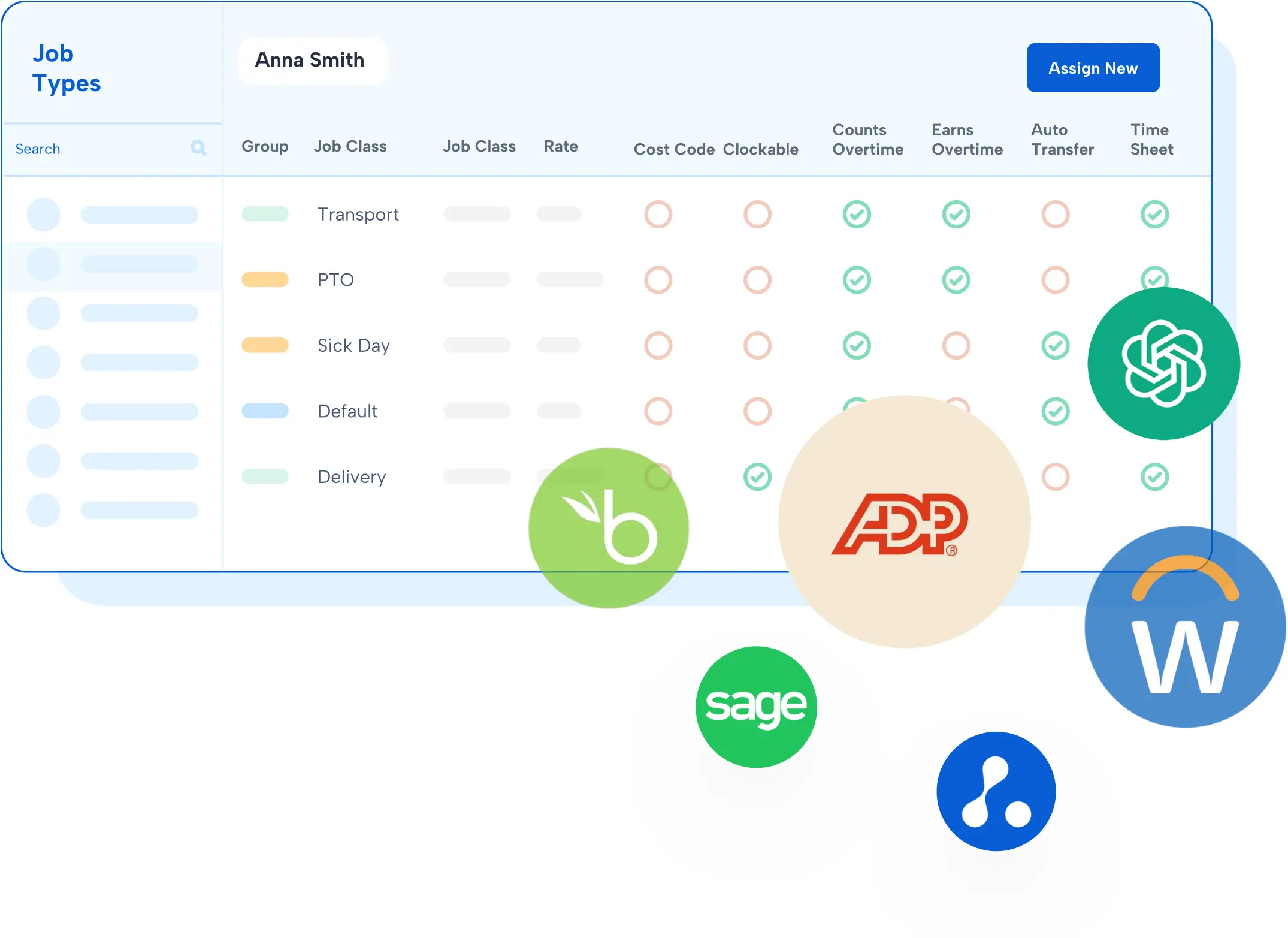Select the PTO job class row
Screen dimensions: 1288x938
335,280
